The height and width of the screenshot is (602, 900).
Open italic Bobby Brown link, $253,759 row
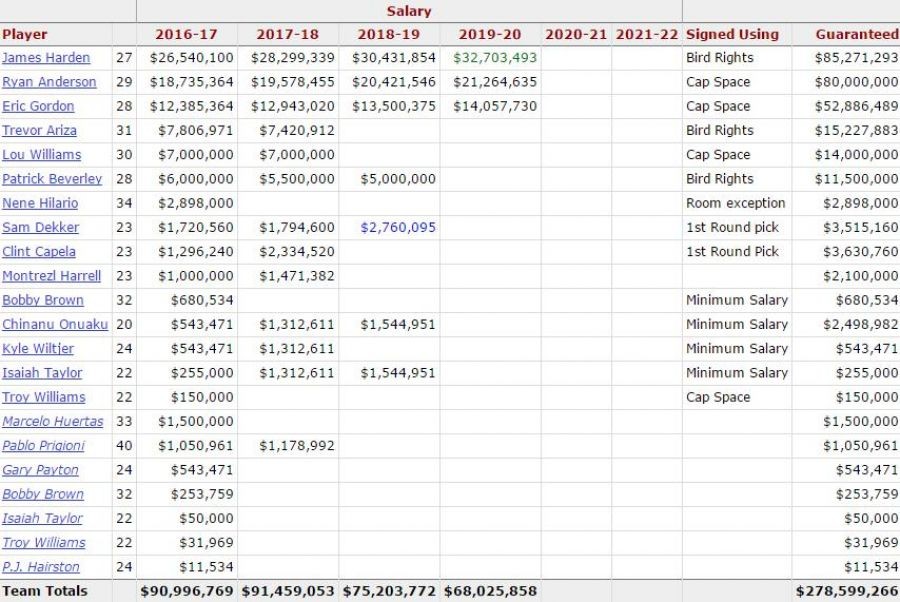[x=42, y=494]
